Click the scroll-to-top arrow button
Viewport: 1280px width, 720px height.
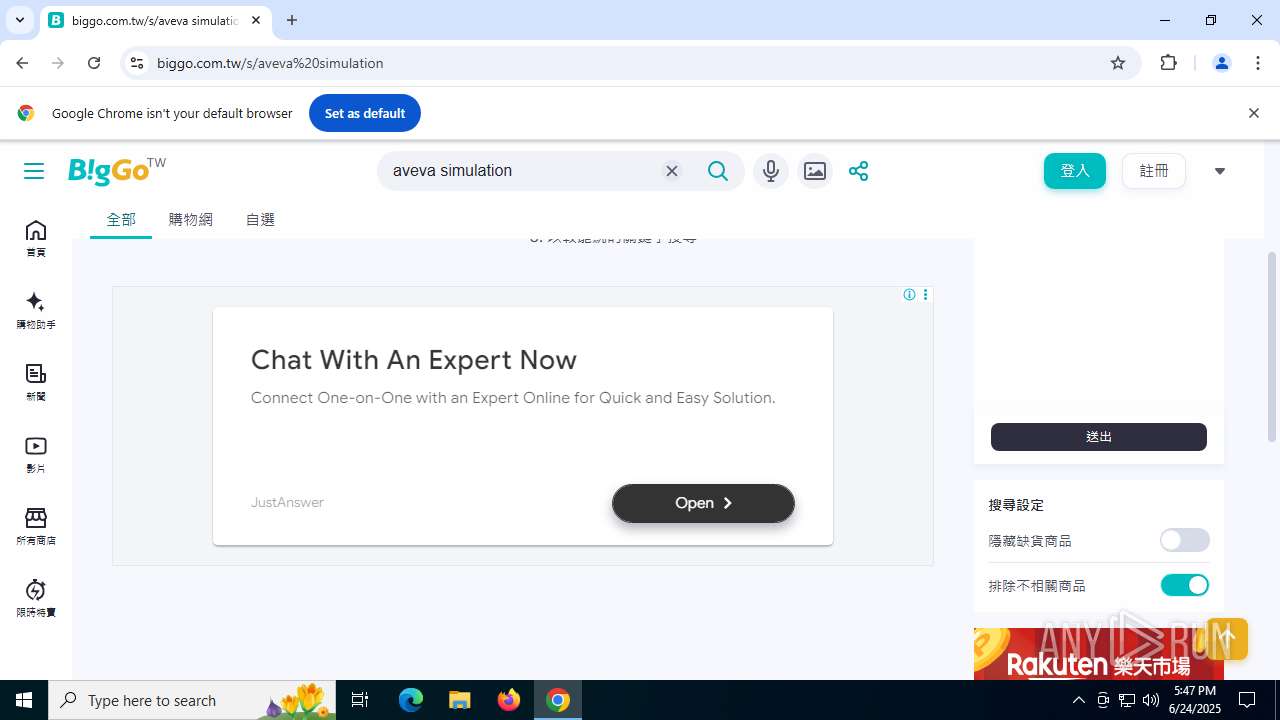[1227, 638]
